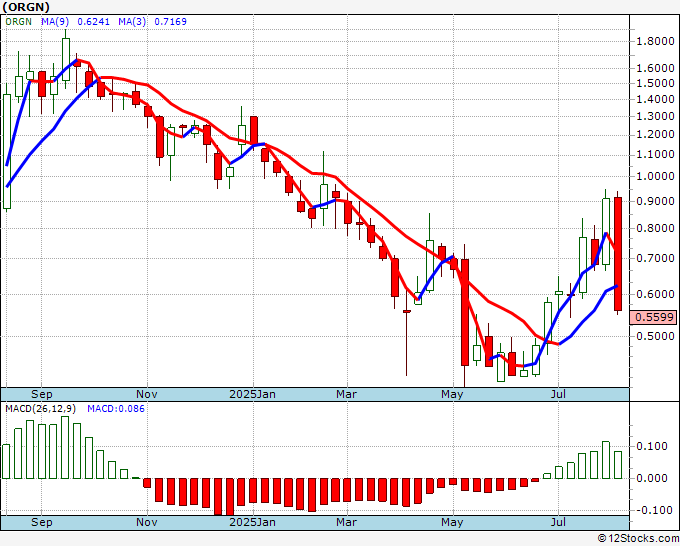Click the 0.5000 price axis label
The height and width of the screenshot is (546, 680).
[x=655, y=336]
